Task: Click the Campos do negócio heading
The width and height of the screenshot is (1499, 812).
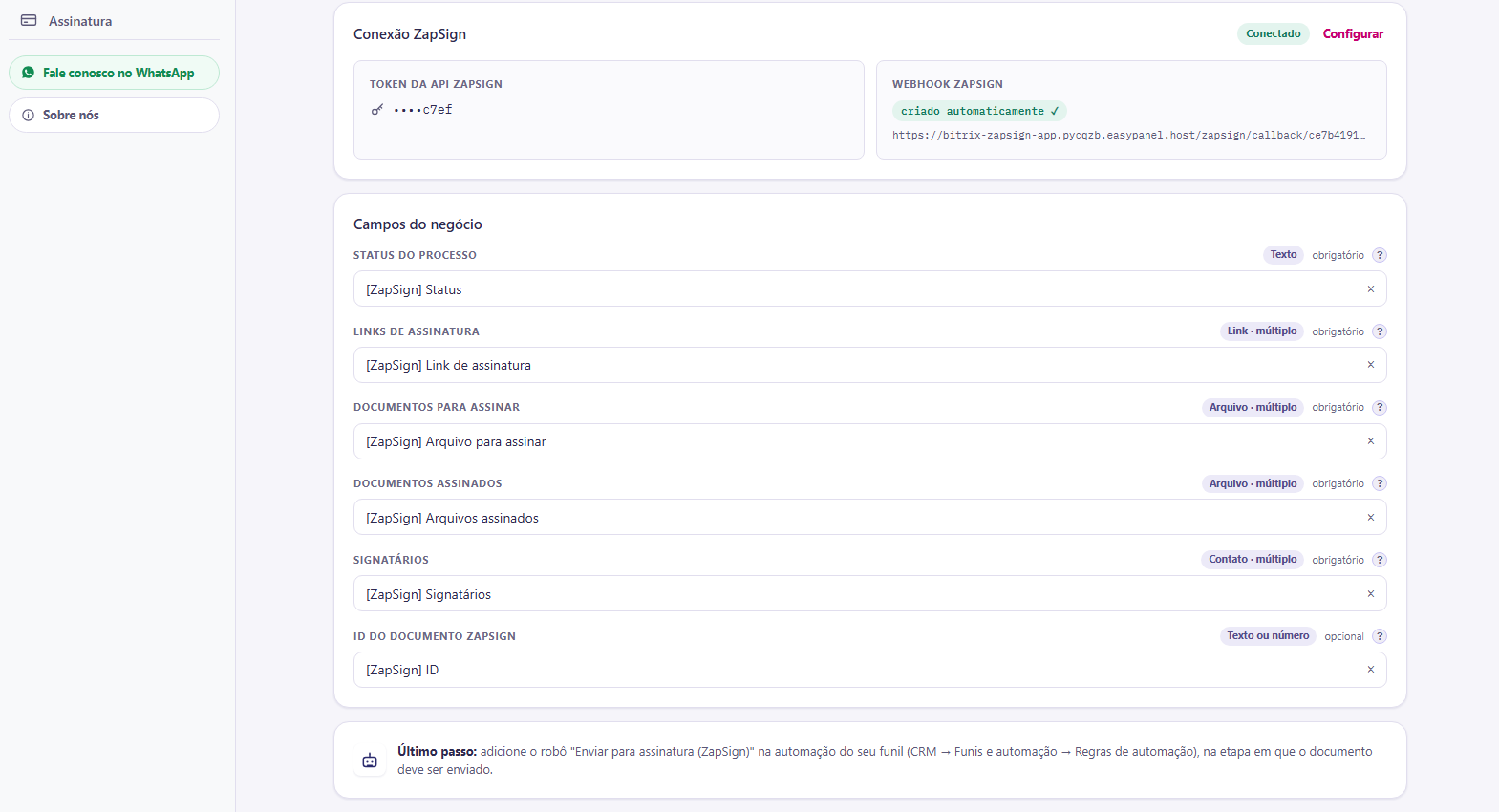Action: click(418, 224)
